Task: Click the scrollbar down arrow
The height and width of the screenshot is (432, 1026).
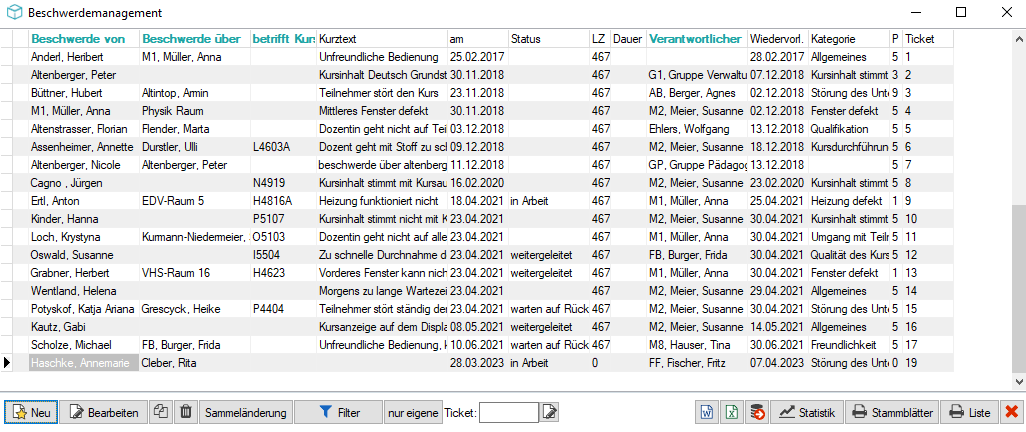Action: [1019, 381]
